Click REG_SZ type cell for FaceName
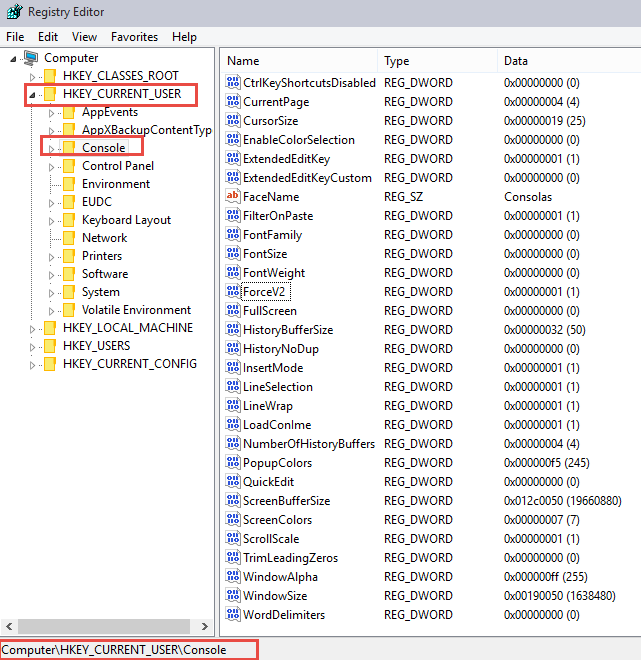Viewport: 641px width, 660px height. (x=403, y=197)
